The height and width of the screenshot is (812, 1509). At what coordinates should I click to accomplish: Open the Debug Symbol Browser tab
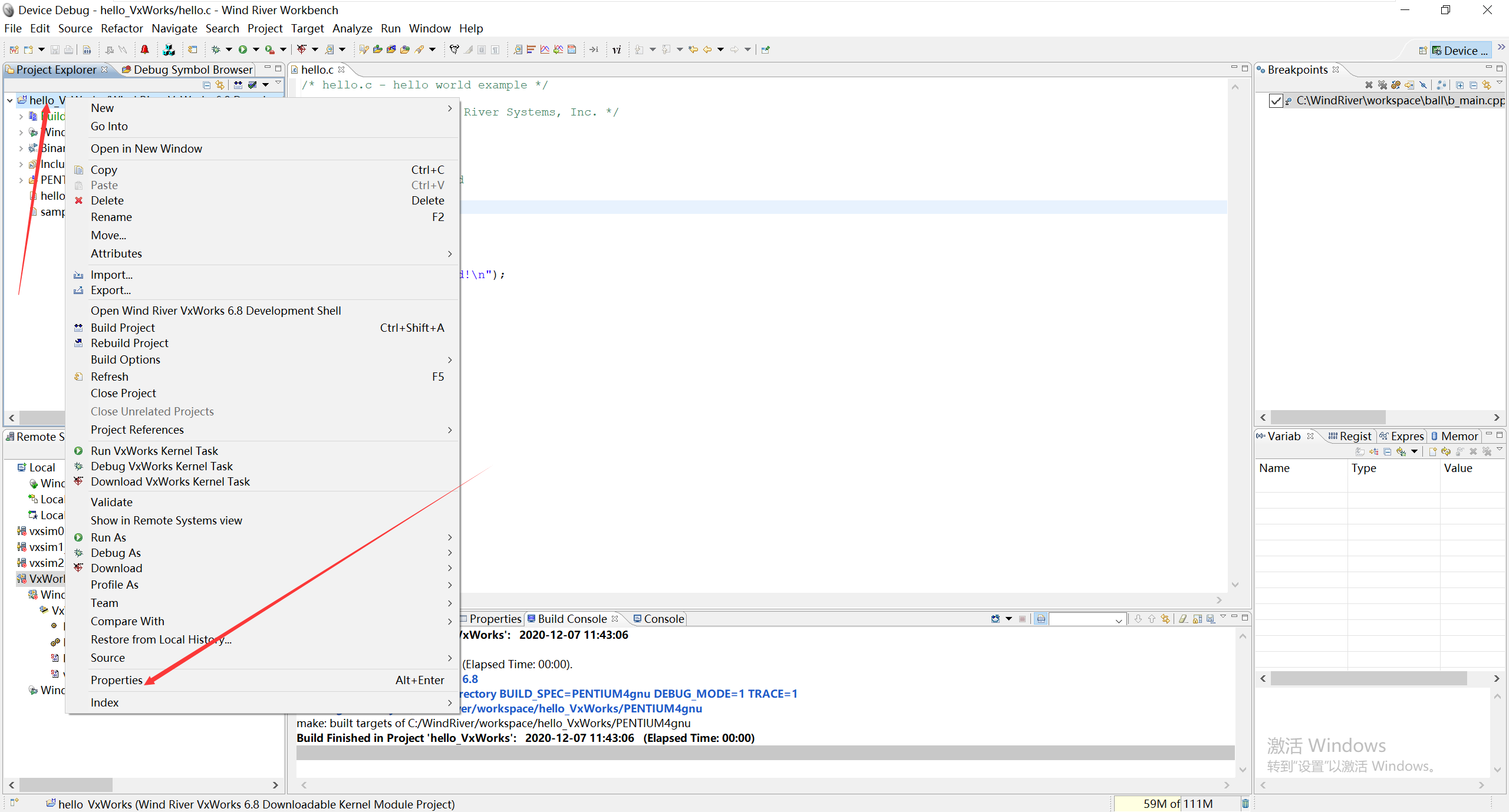tap(192, 70)
